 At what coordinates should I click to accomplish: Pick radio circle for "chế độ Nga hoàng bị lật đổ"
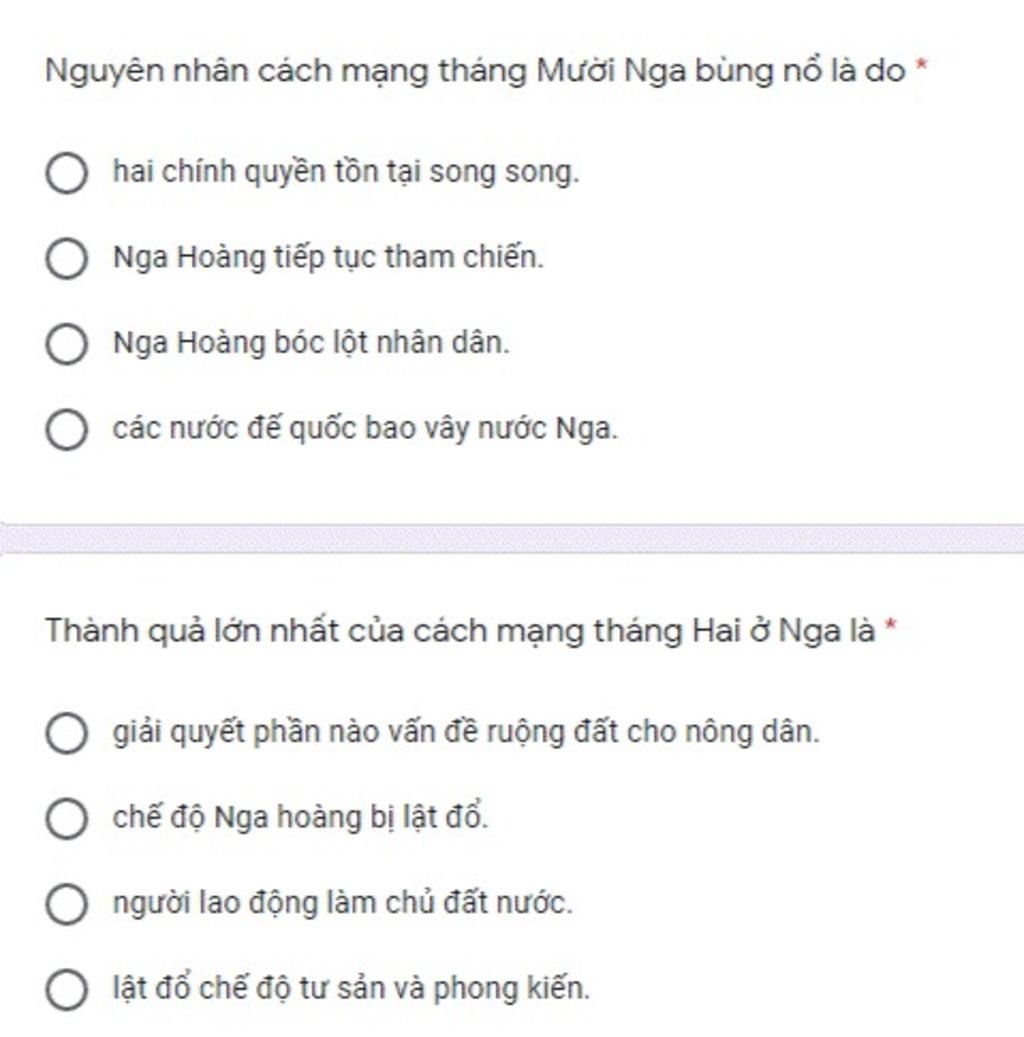[x=66, y=818]
